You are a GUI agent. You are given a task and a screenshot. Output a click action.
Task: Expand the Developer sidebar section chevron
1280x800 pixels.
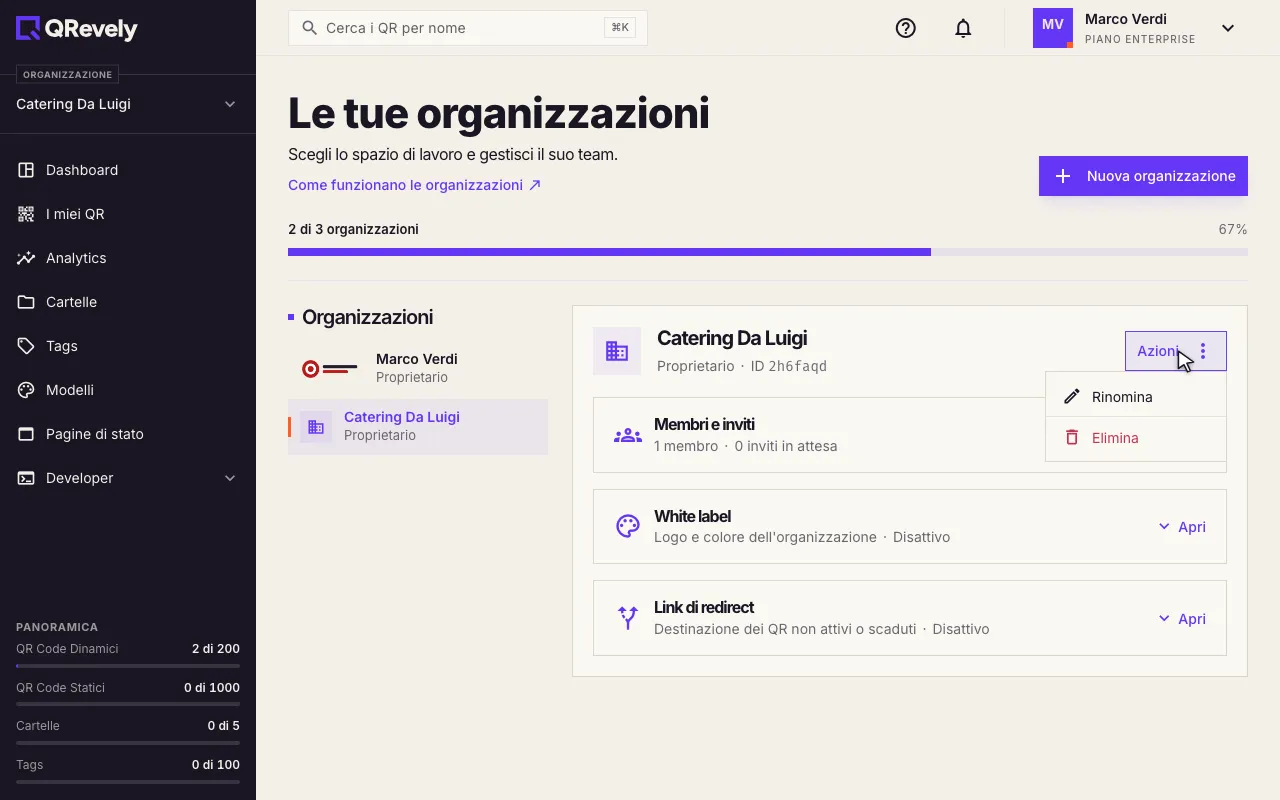coord(229,478)
